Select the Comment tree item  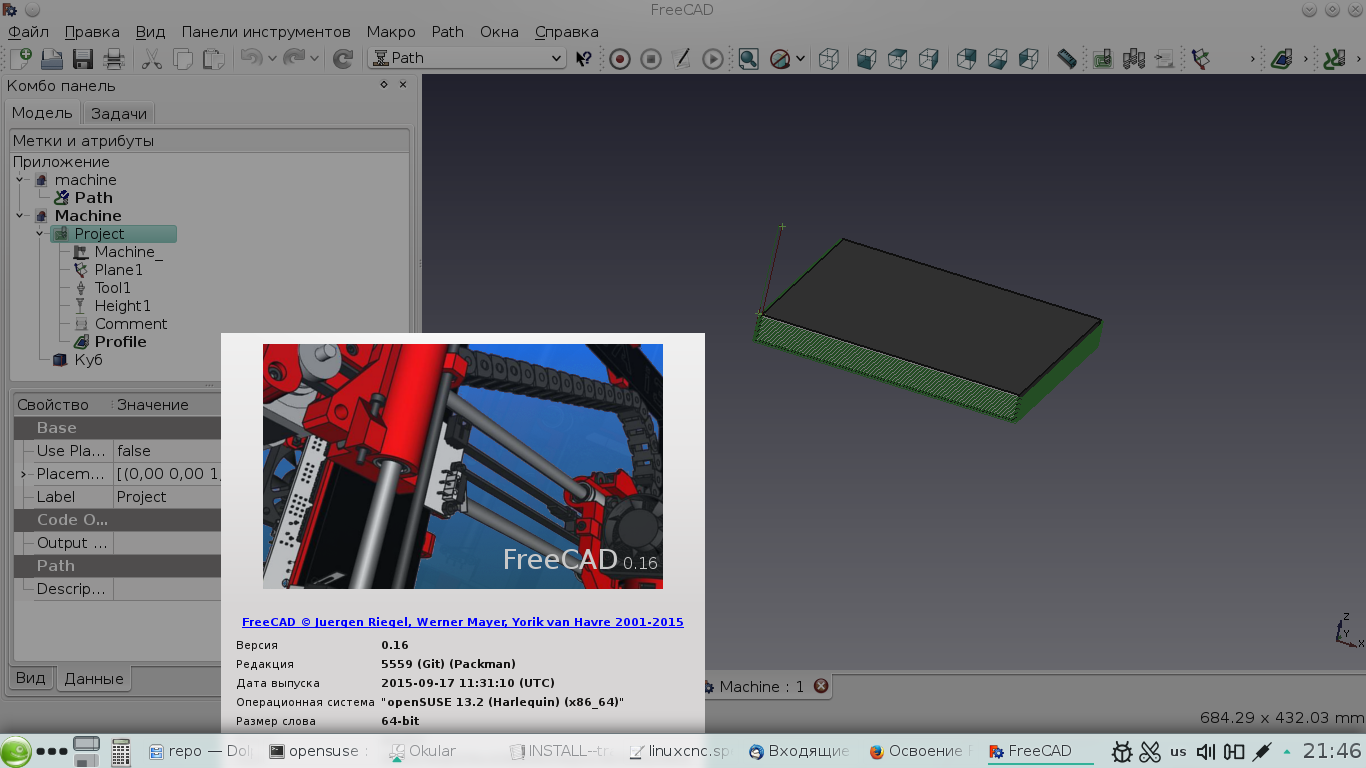coord(131,324)
